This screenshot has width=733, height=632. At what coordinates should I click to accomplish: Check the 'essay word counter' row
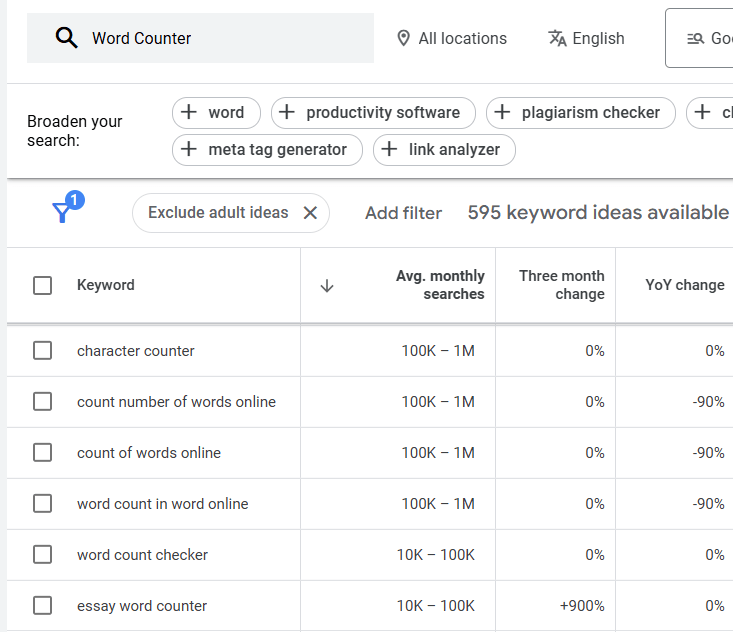click(x=43, y=606)
